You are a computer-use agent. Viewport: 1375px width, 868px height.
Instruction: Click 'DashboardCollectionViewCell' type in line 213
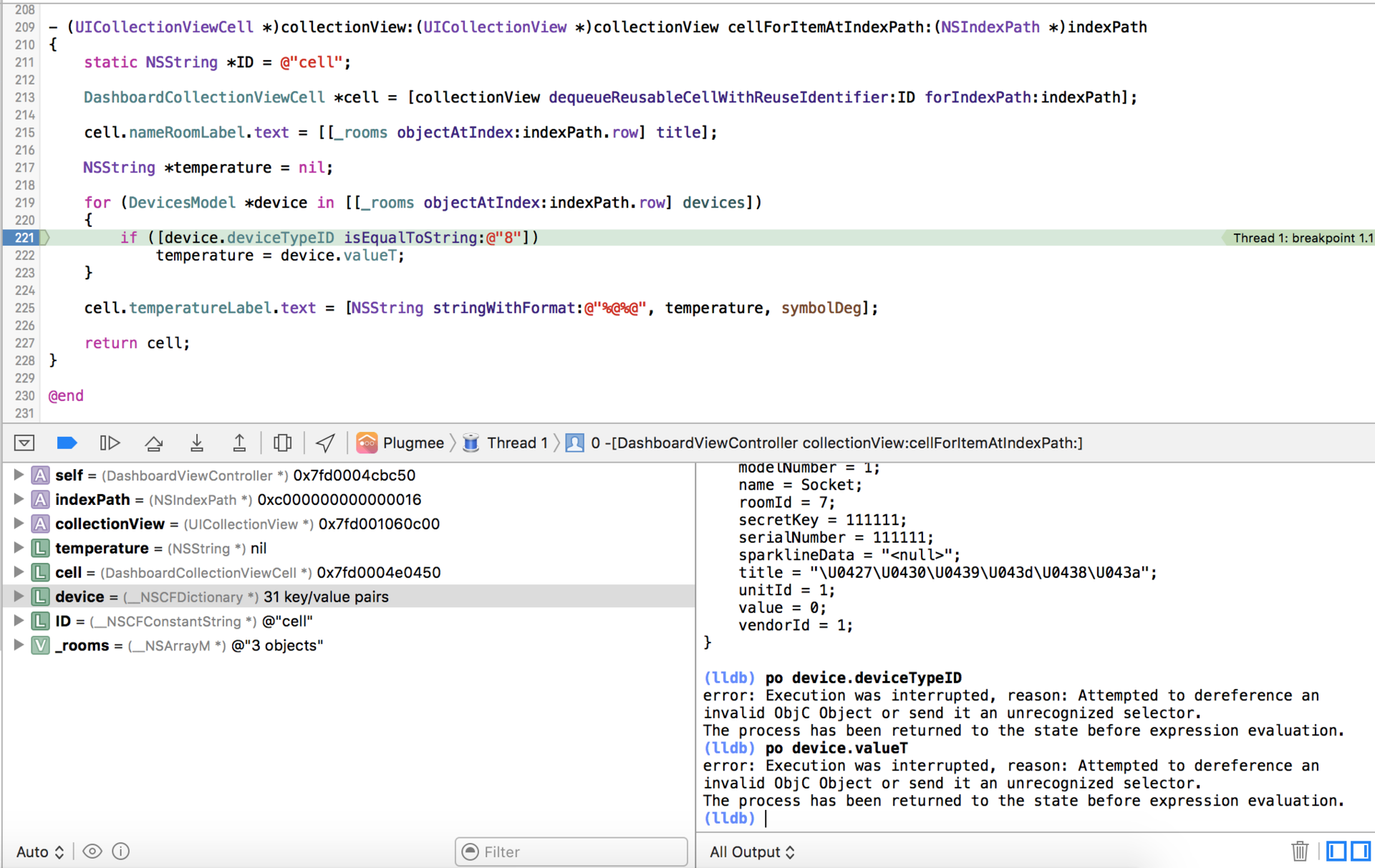(x=204, y=97)
